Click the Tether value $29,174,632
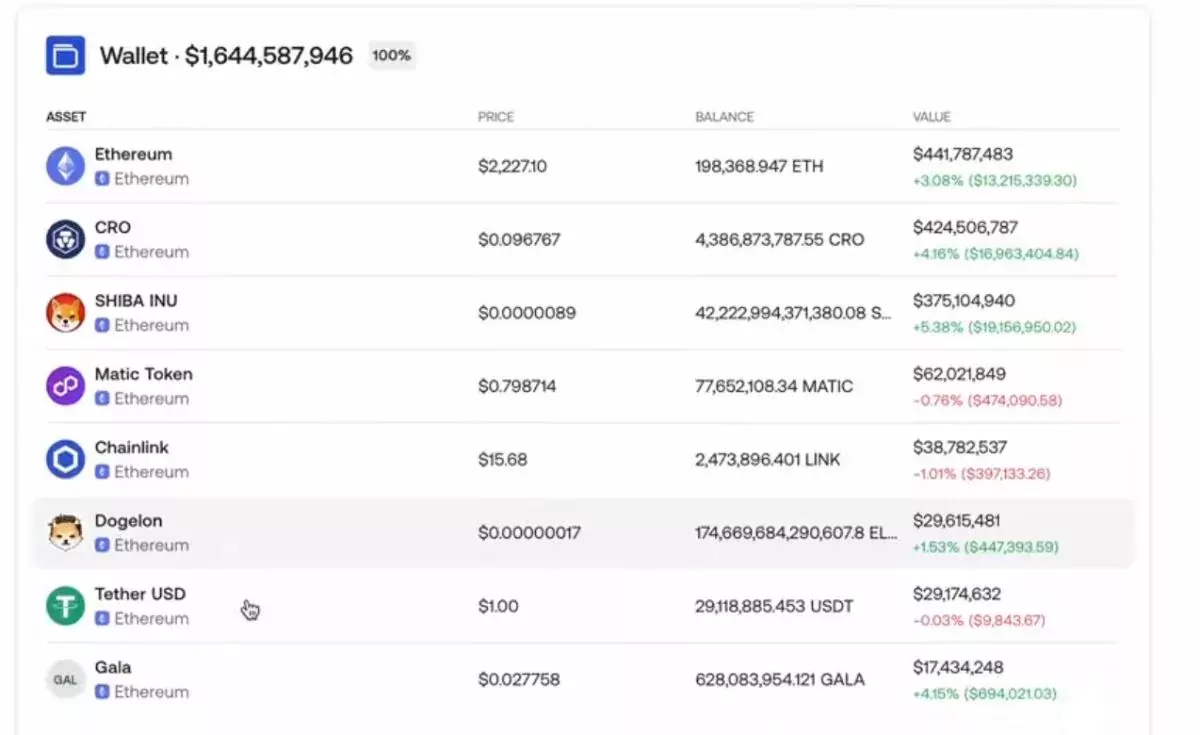1200x735 pixels. (957, 593)
